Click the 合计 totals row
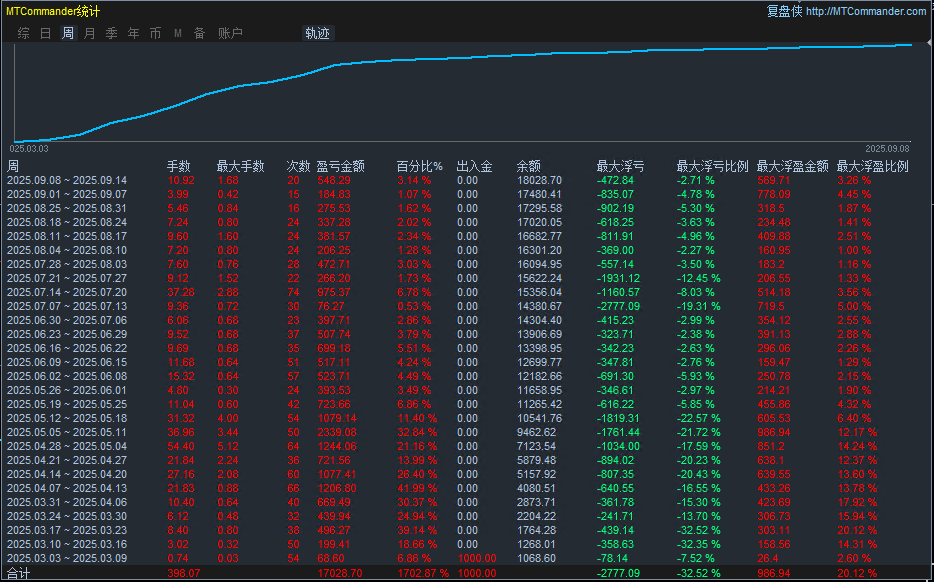934x582 pixels. [x=19, y=574]
